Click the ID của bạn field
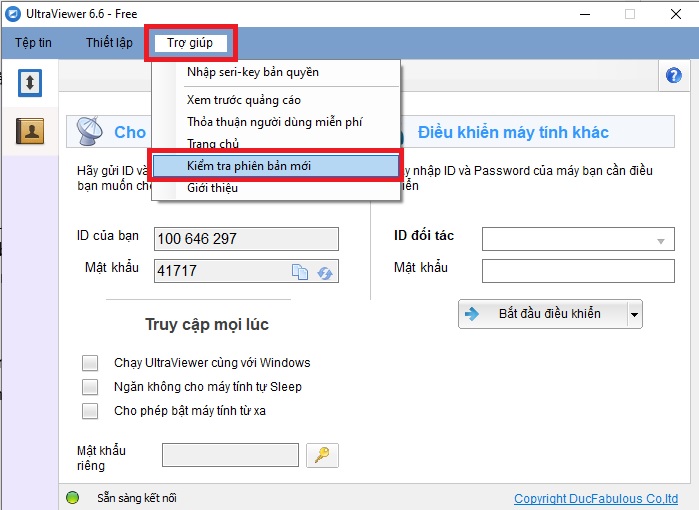 click(246, 239)
